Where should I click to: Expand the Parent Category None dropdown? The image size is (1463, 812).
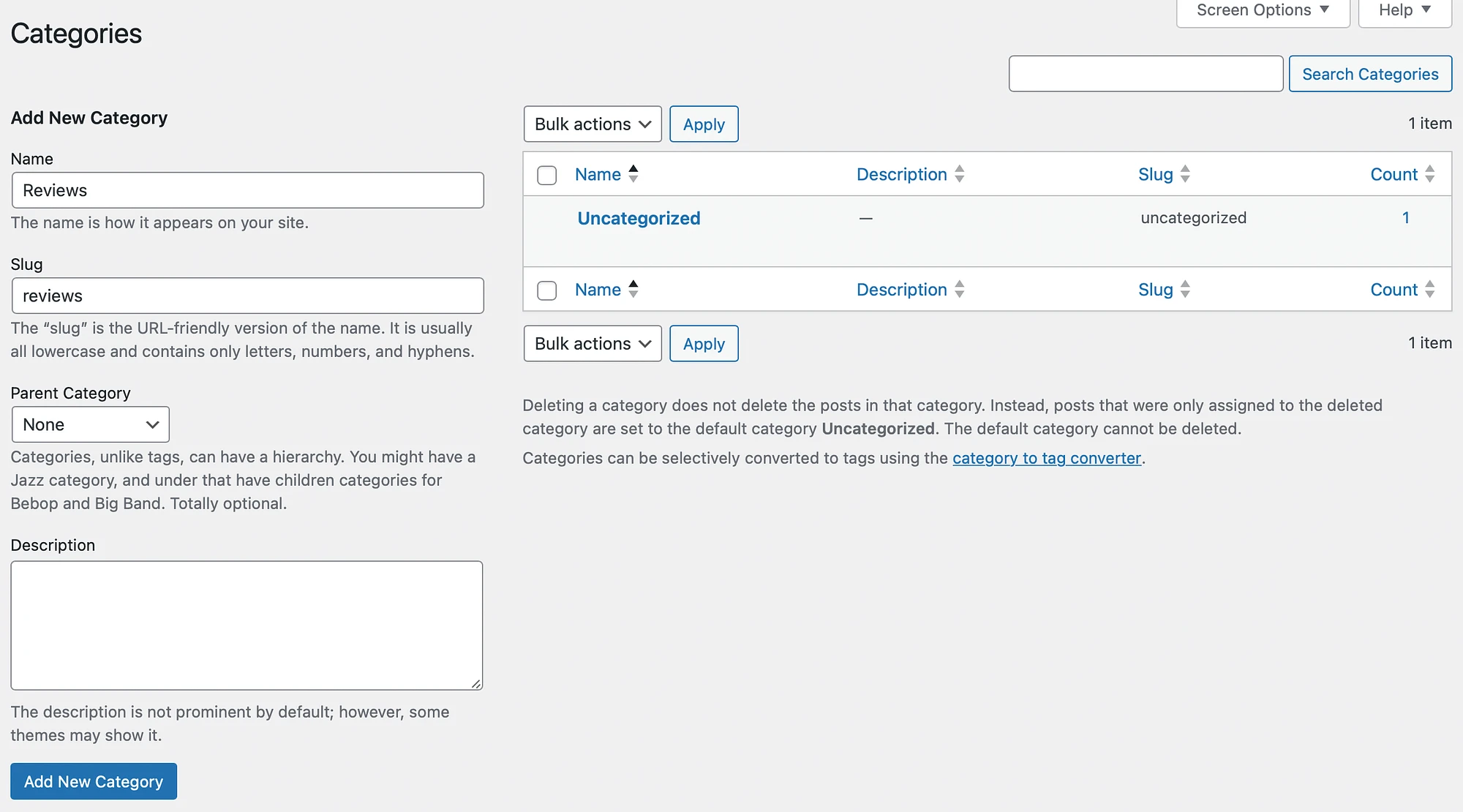click(89, 424)
